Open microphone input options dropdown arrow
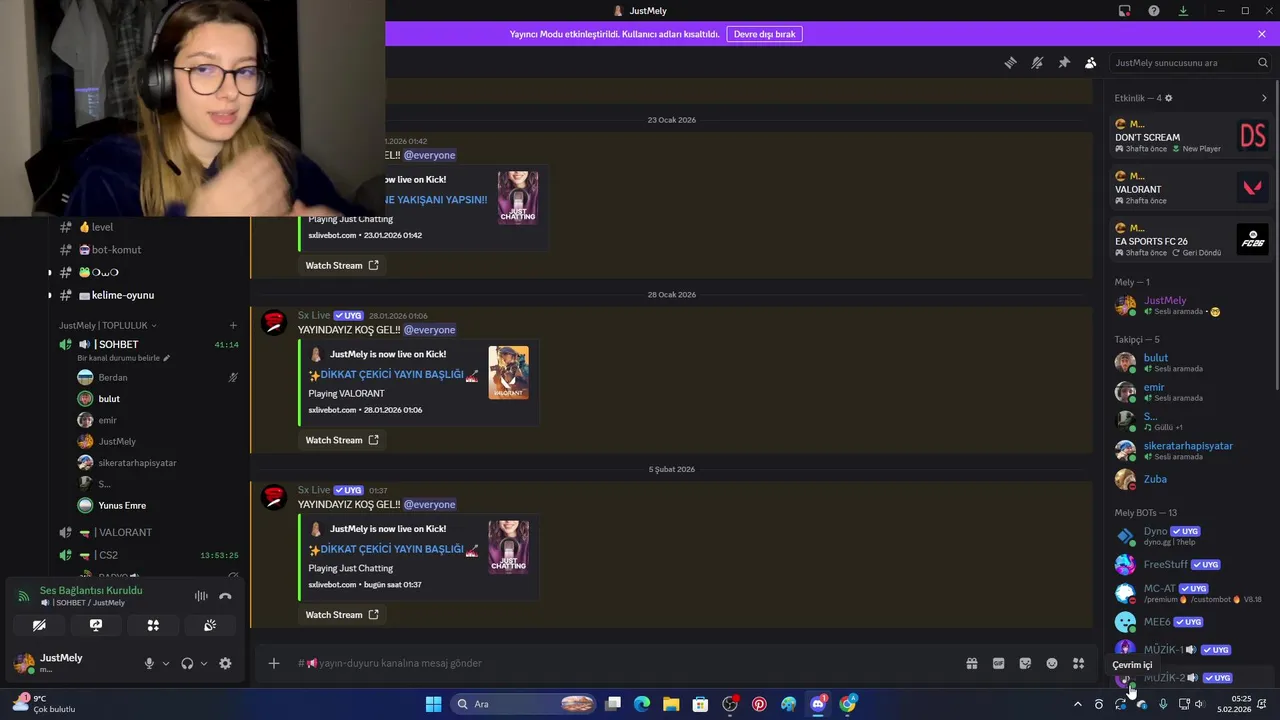 click(x=166, y=663)
